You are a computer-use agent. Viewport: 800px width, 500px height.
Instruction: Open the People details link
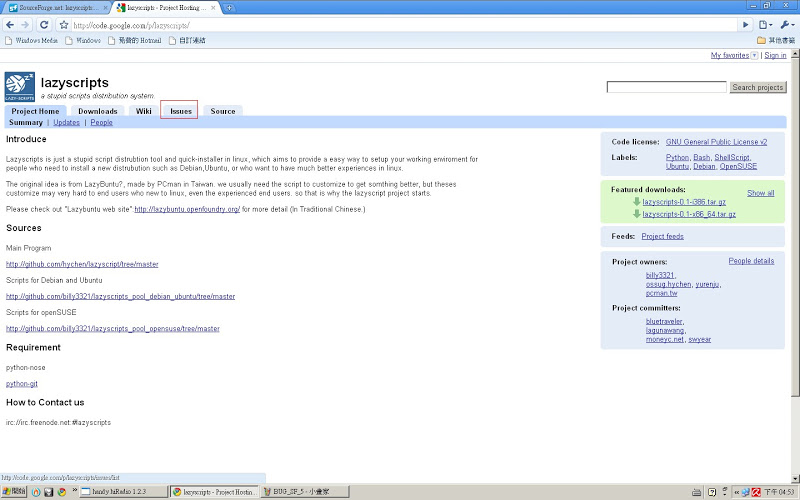[x=751, y=261]
